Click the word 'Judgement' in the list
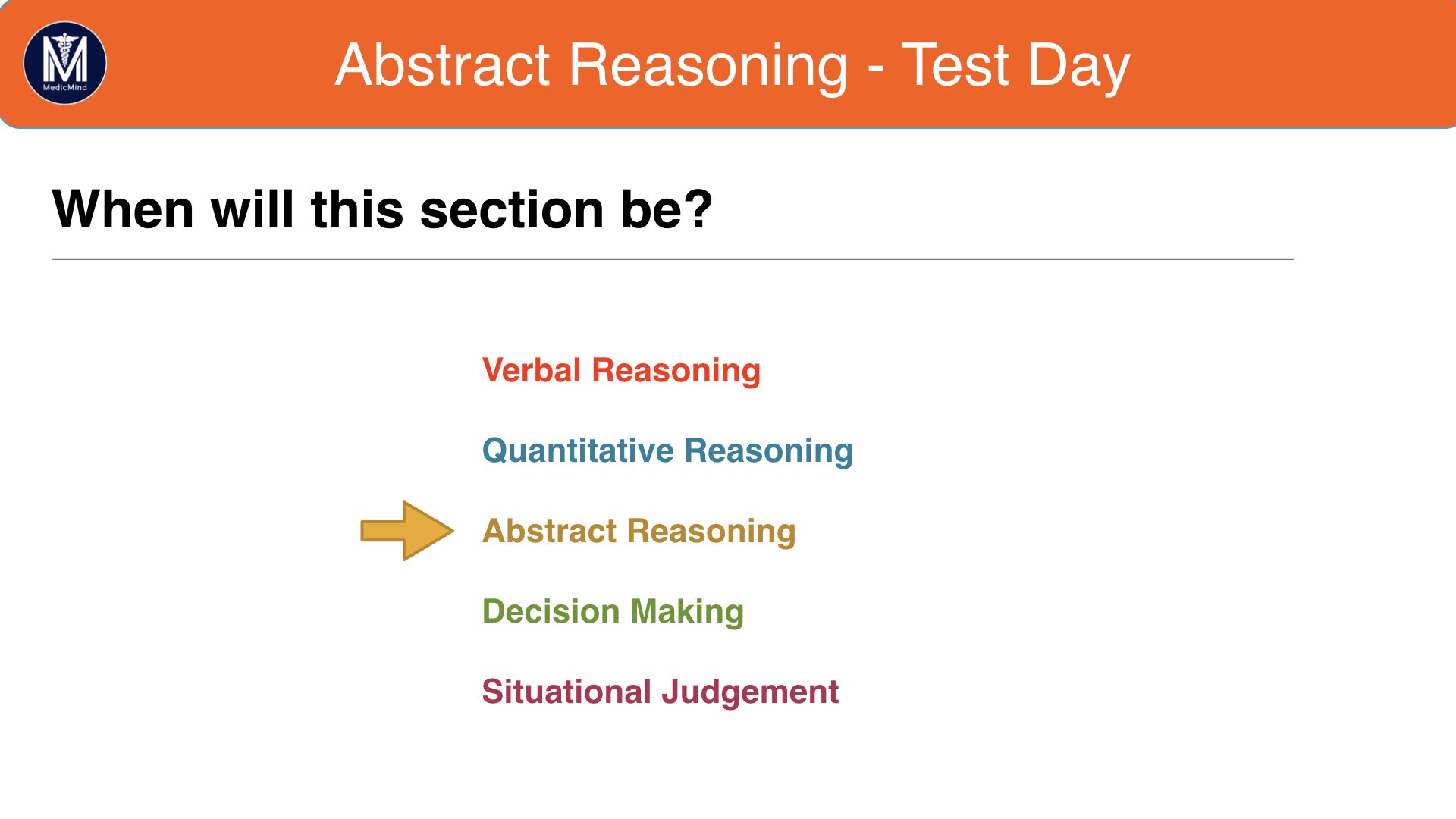The width and height of the screenshot is (1456, 819). 750,692
